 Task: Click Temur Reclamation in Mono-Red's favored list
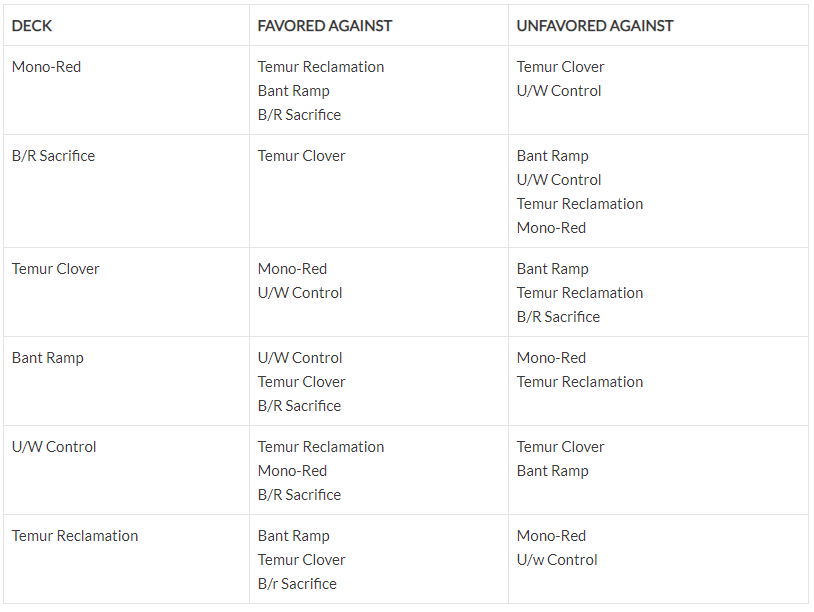click(x=321, y=67)
